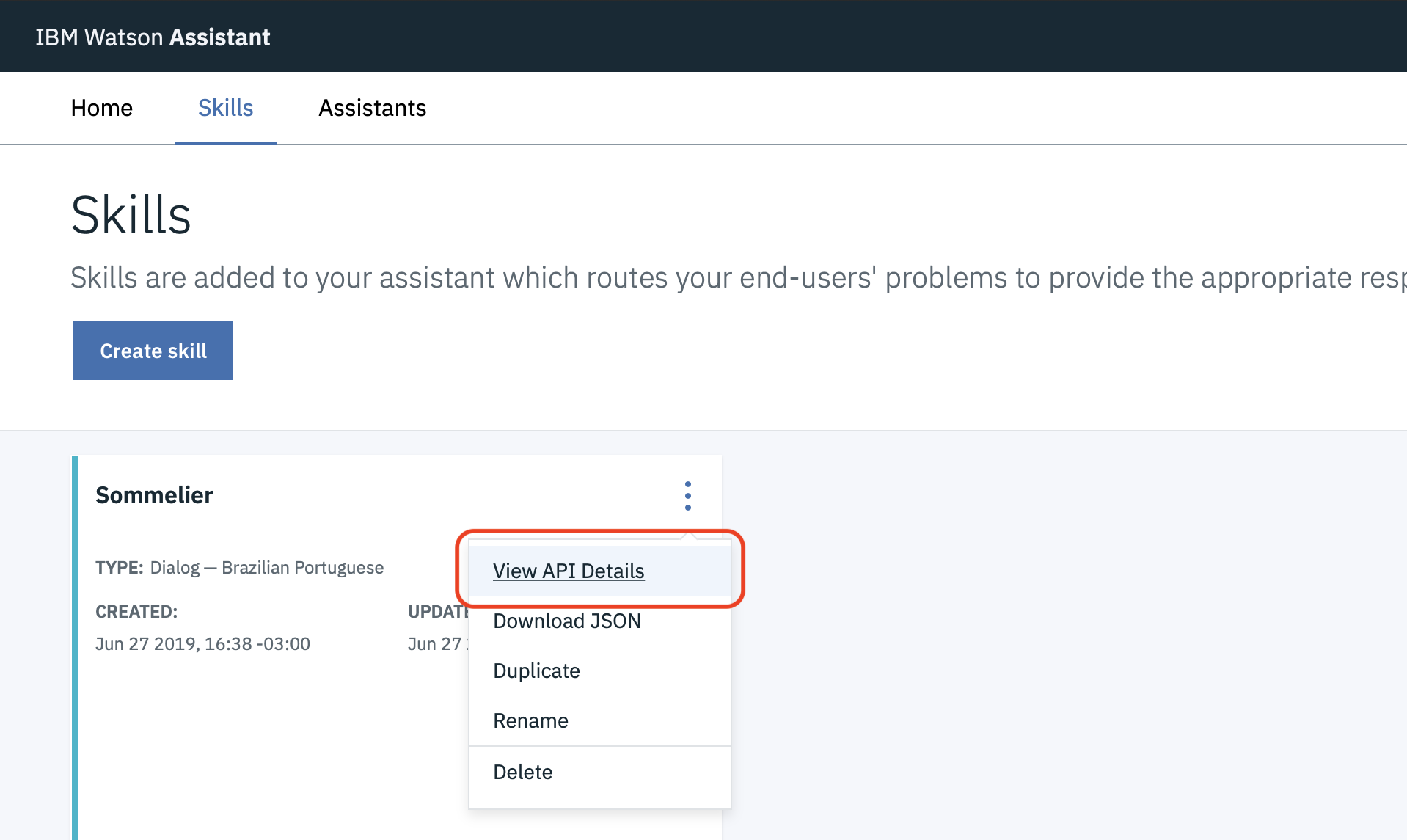Select Download JSON menu option
The image size is (1407, 840).
pyautogui.click(x=599, y=621)
